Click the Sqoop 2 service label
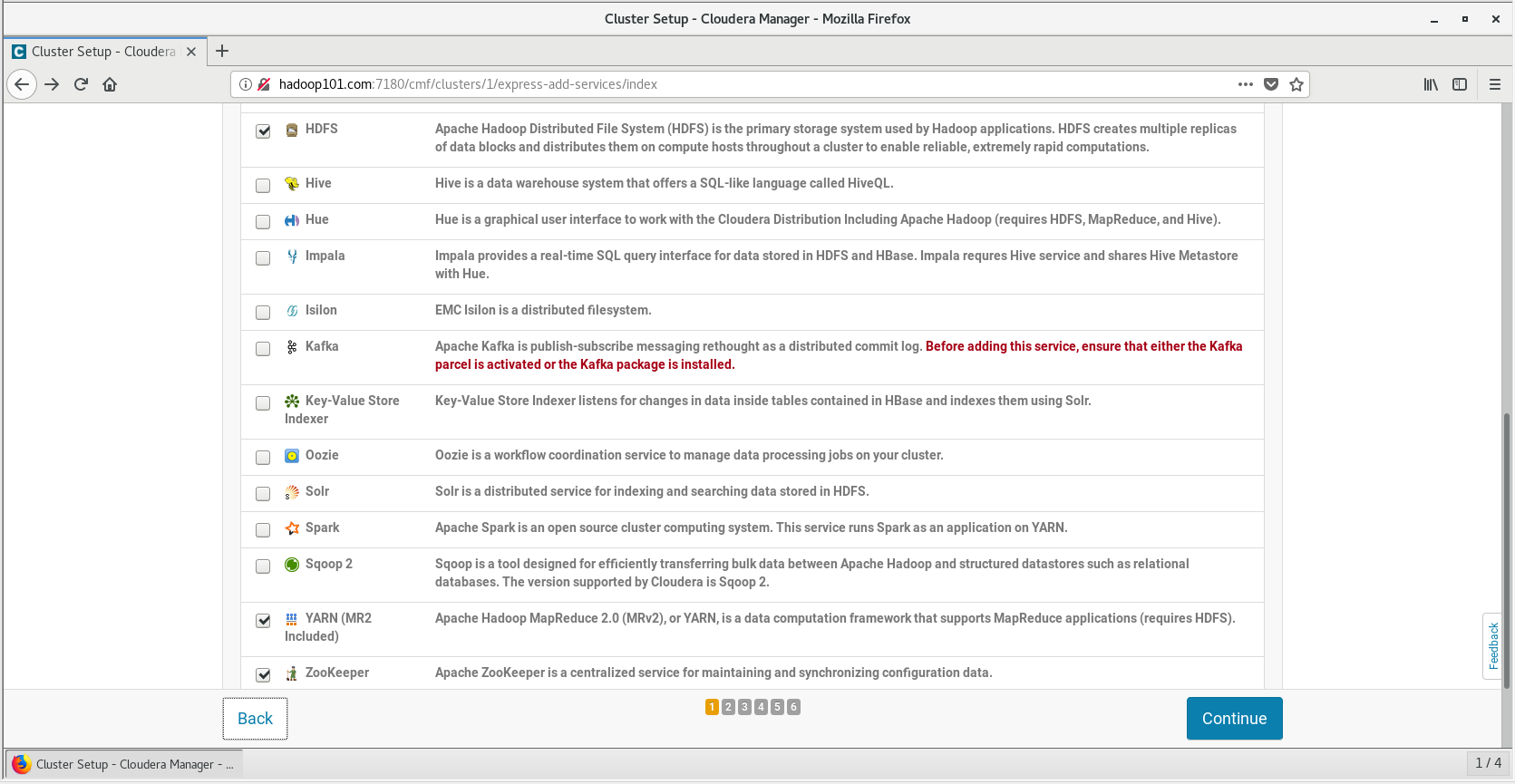The width and height of the screenshot is (1515, 784). [329, 564]
